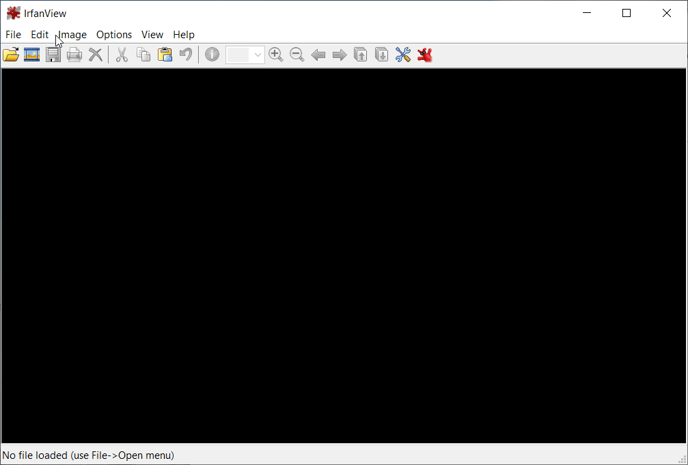Go to previous file with left arrow
688x465 pixels.
point(318,55)
